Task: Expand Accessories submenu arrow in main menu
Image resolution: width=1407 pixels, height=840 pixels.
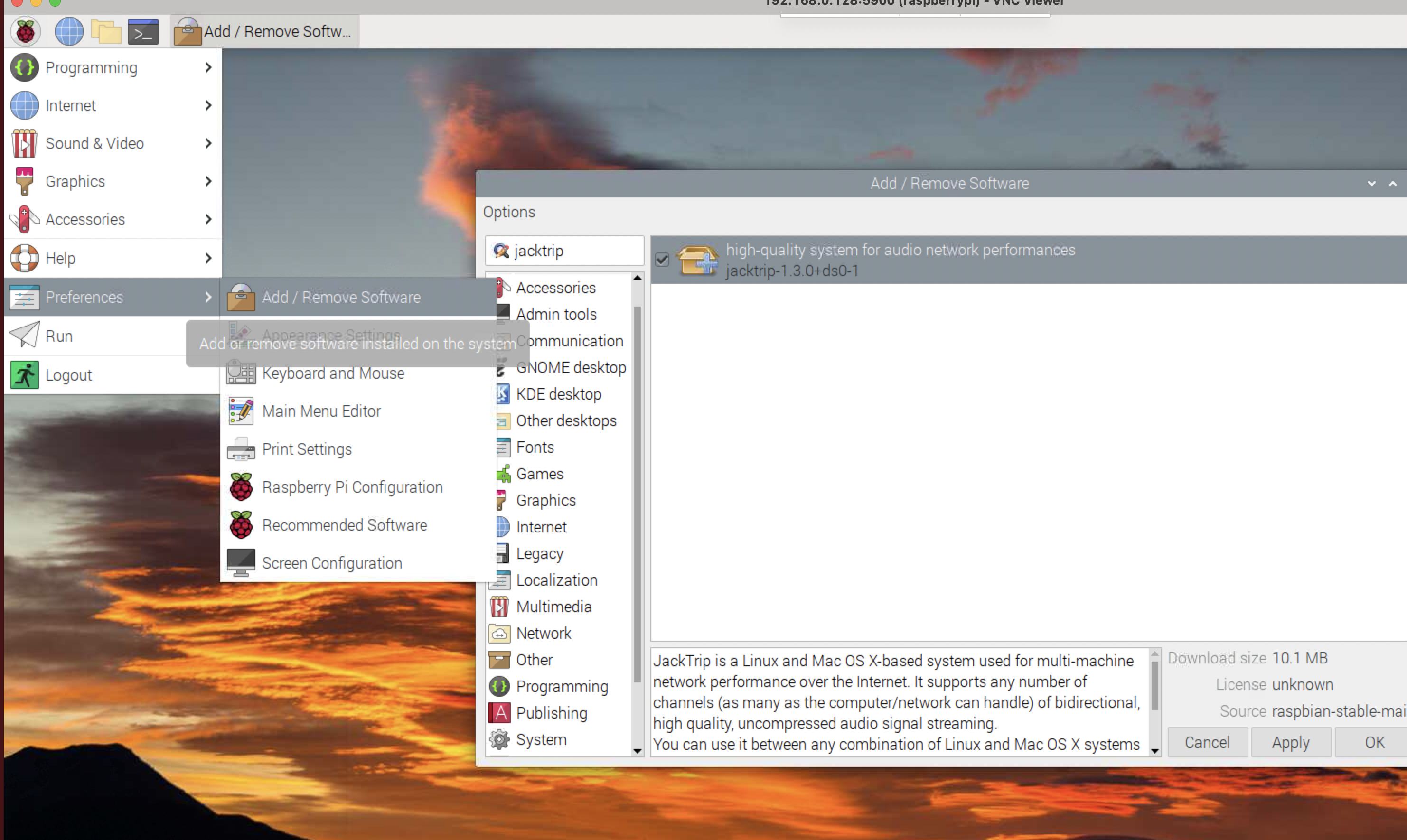Action: click(x=208, y=219)
